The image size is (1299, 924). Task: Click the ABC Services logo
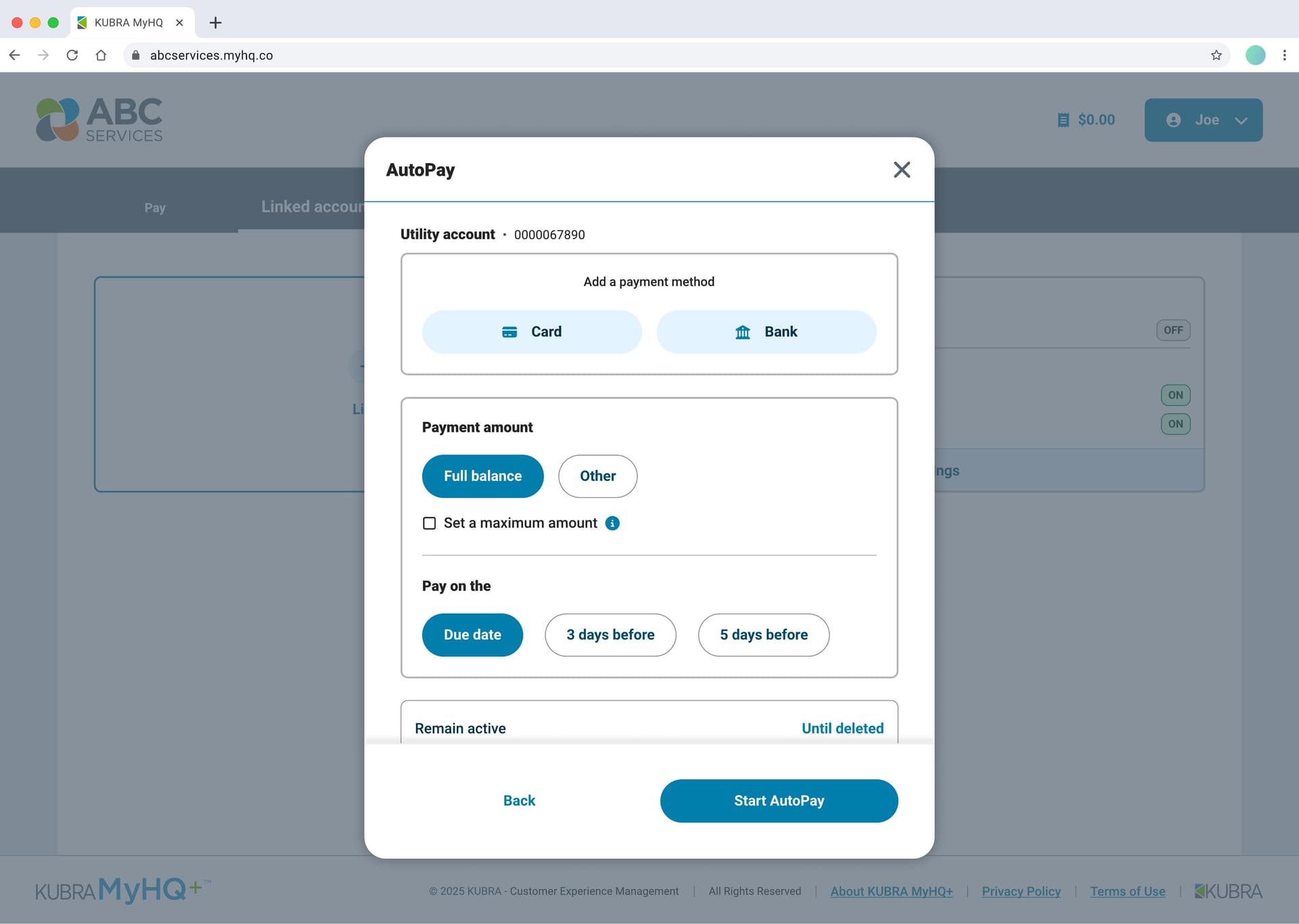coord(99,120)
